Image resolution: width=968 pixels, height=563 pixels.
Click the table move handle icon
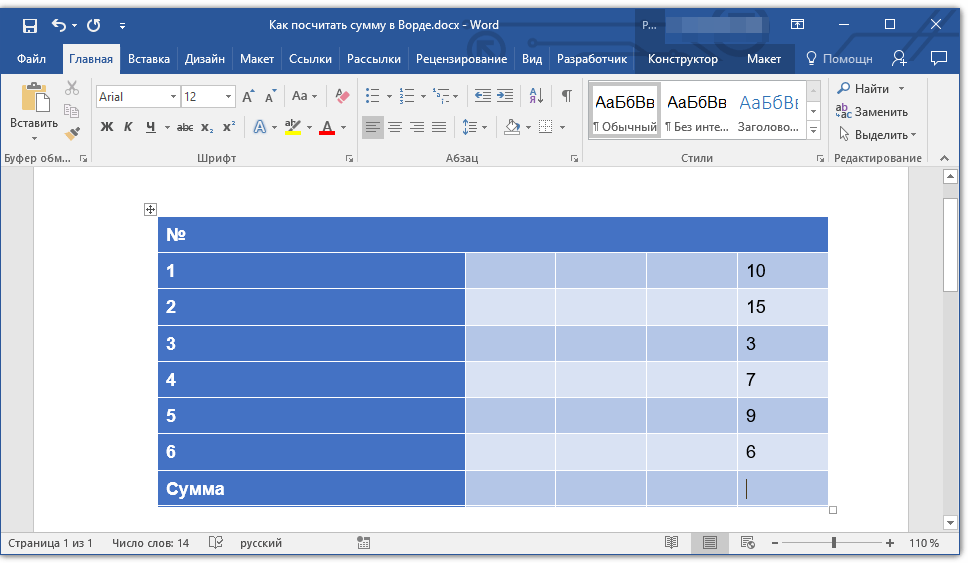[x=150, y=209]
